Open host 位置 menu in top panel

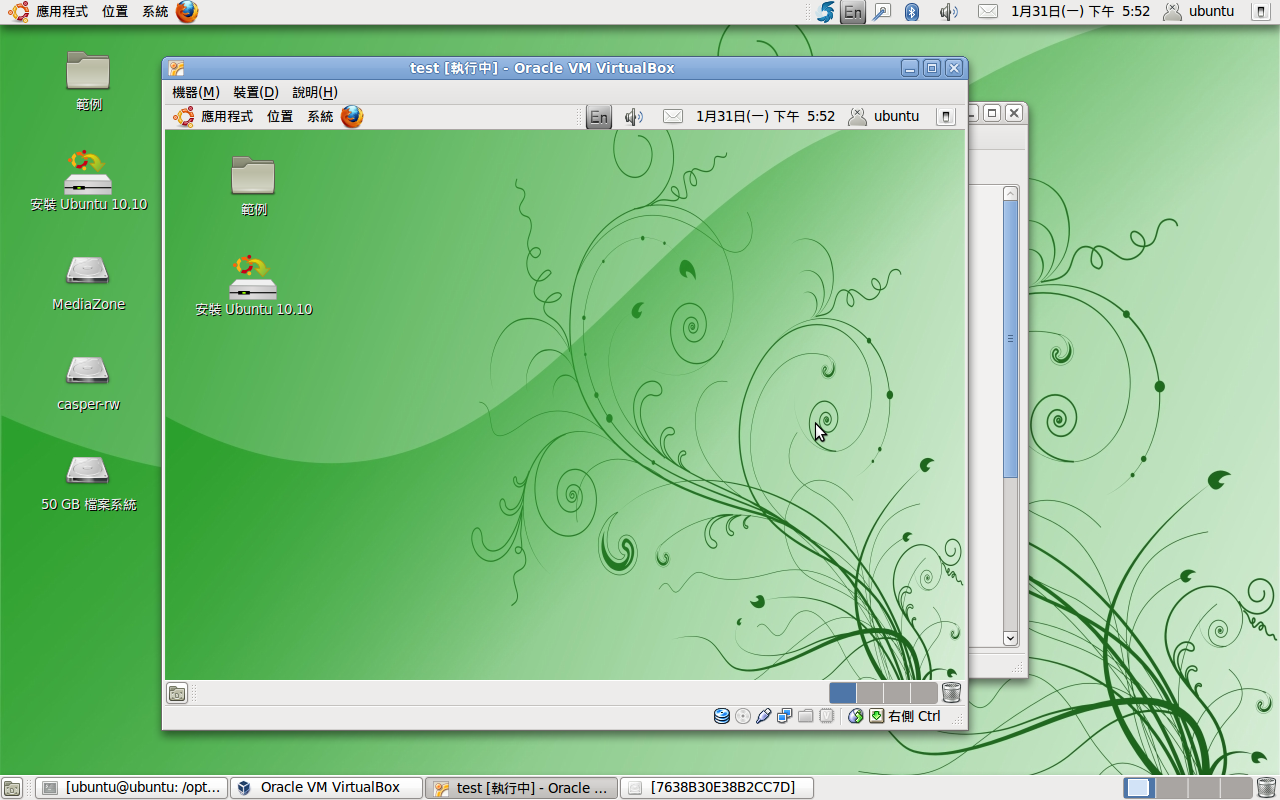tap(115, 12)
